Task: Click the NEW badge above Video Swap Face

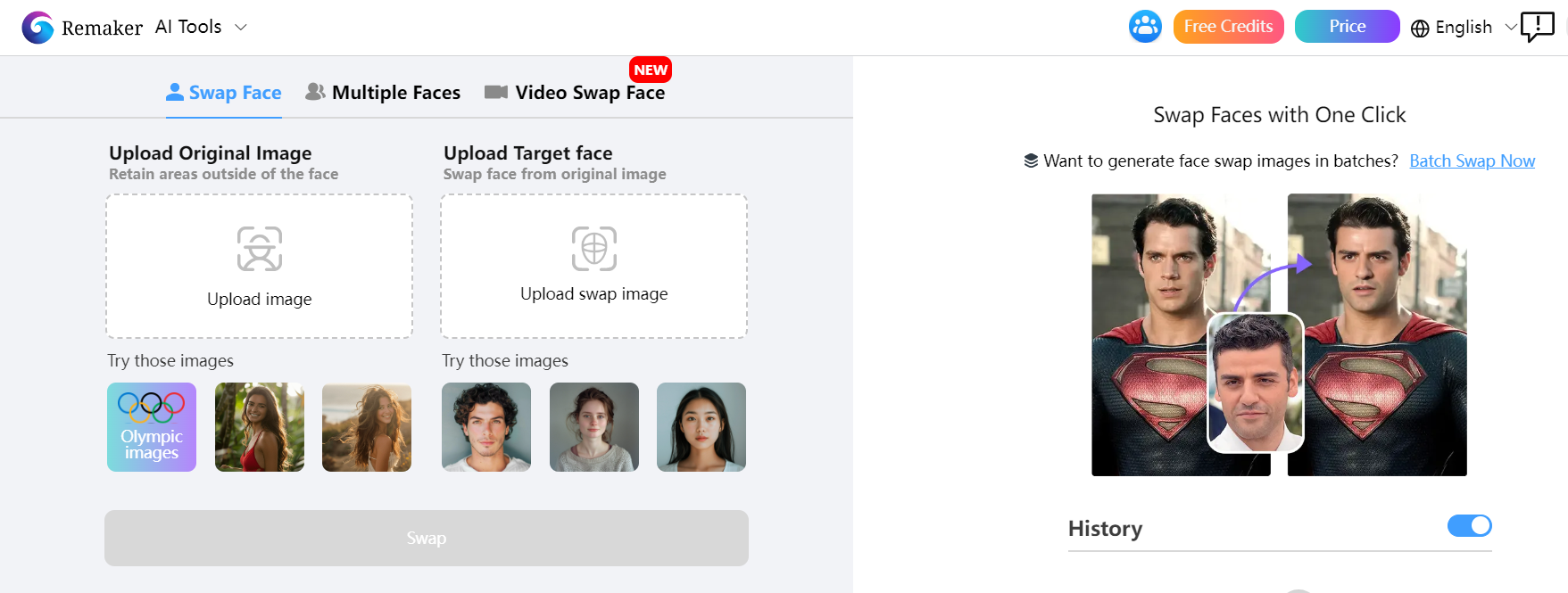Action: click(x=651, y=70)
